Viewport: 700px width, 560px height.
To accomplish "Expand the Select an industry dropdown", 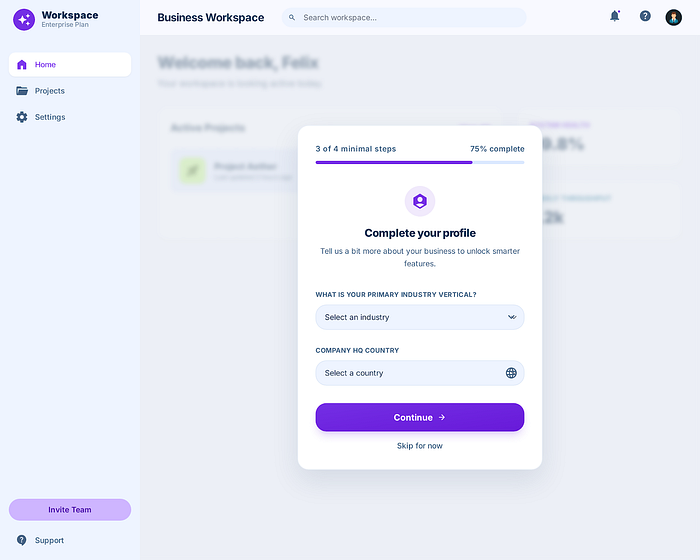I will pyautogui.click(x=420, y=317).
